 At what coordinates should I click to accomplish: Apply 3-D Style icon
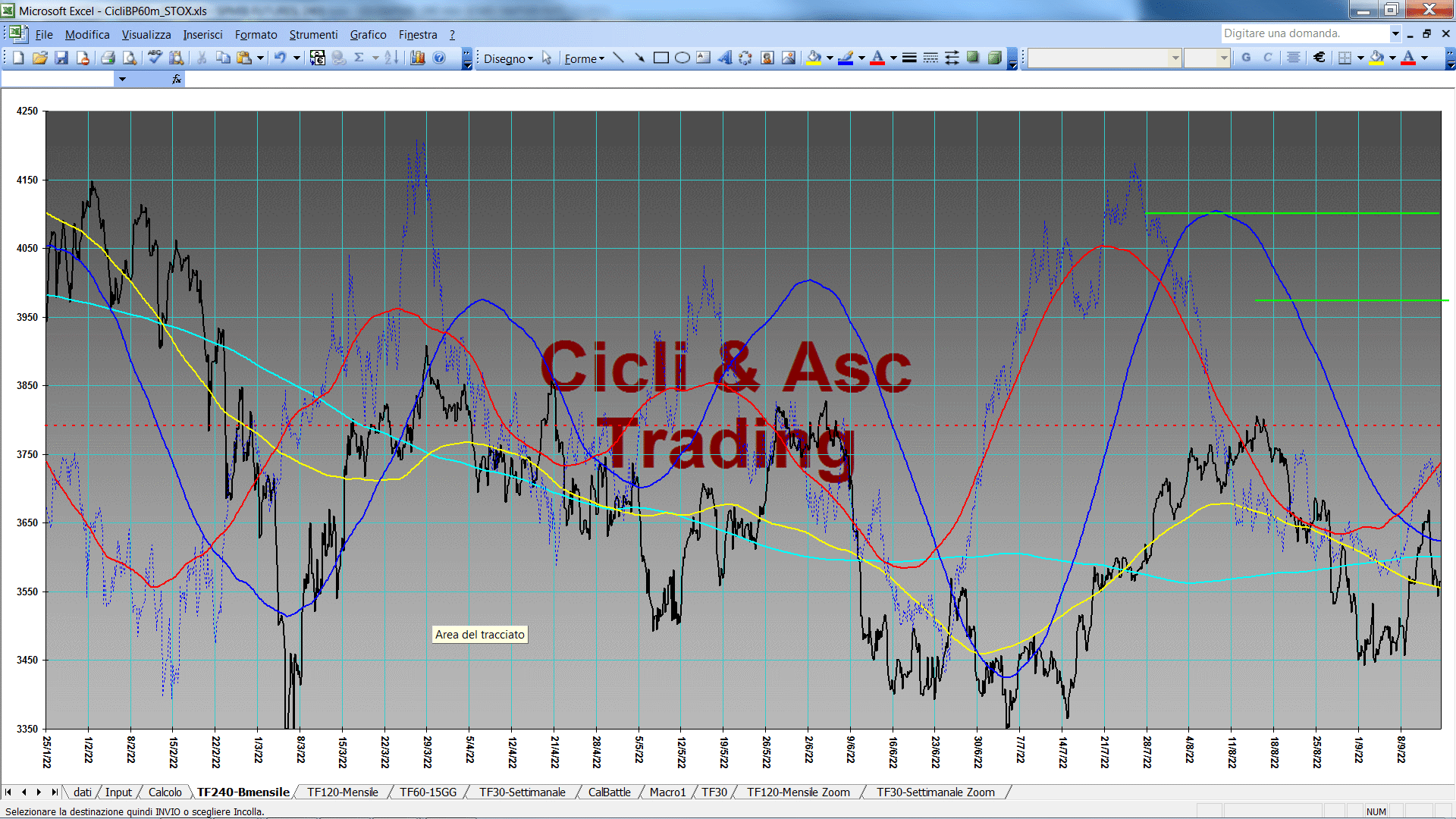coord(995,58)
